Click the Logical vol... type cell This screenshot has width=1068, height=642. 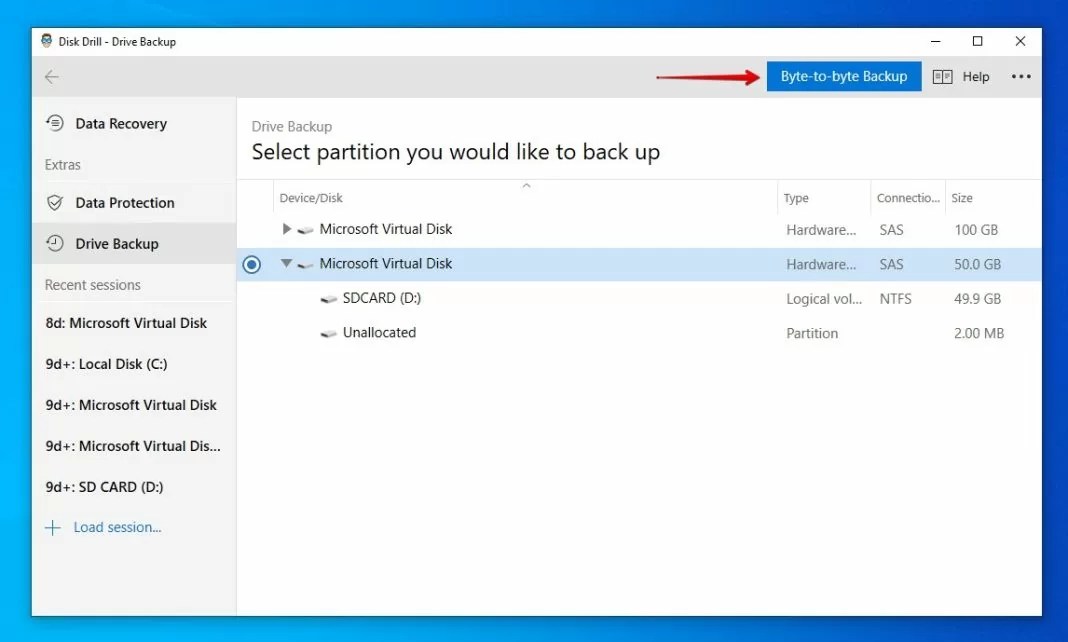824,299
